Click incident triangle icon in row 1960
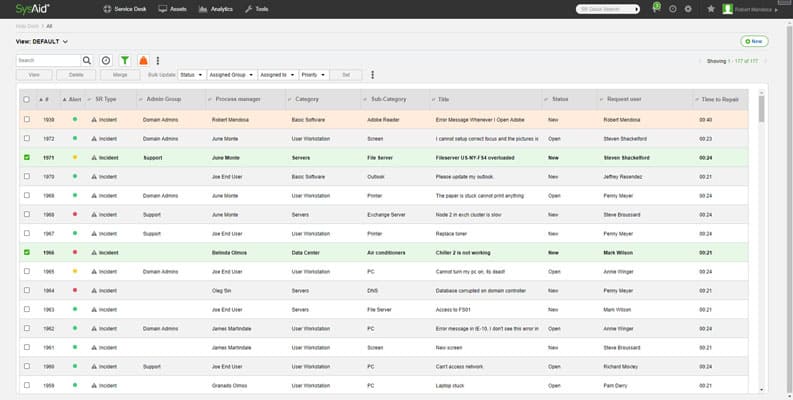Image resolution: width=793 pixels, height=400 pixels. [94, 366]
